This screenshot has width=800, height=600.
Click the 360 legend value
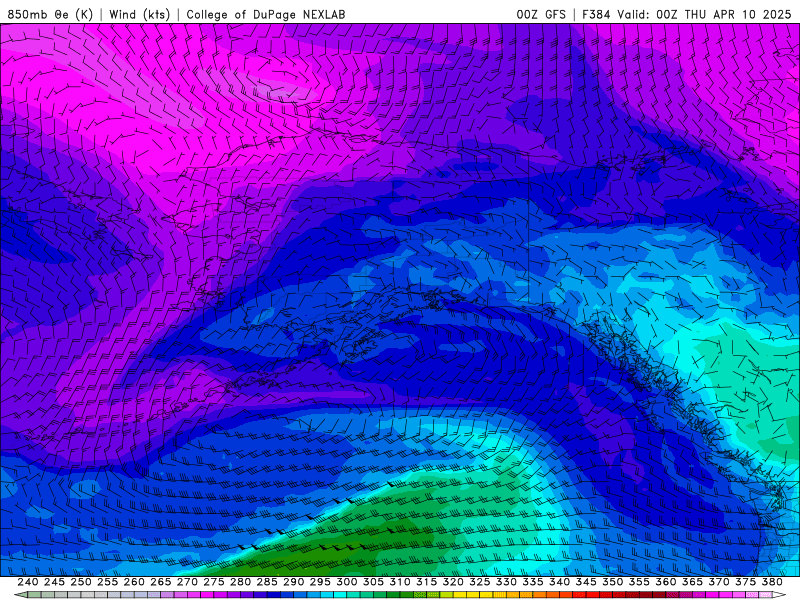coord(665,582)
